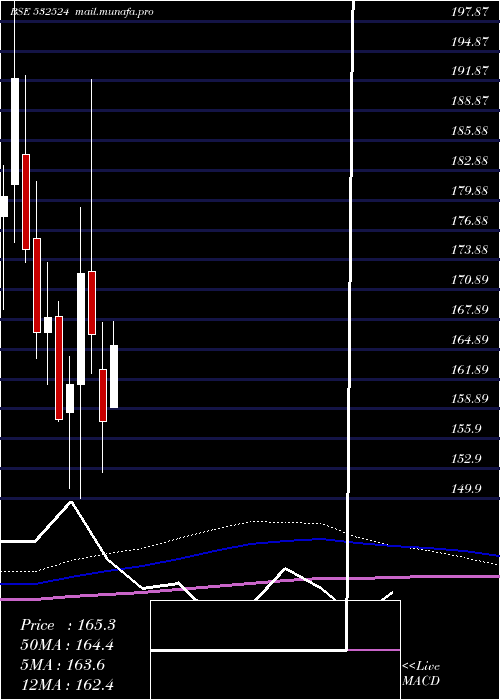Click the 197.87 price axis label
Viewport: 500px width, 700px height.
click(470, 12)
